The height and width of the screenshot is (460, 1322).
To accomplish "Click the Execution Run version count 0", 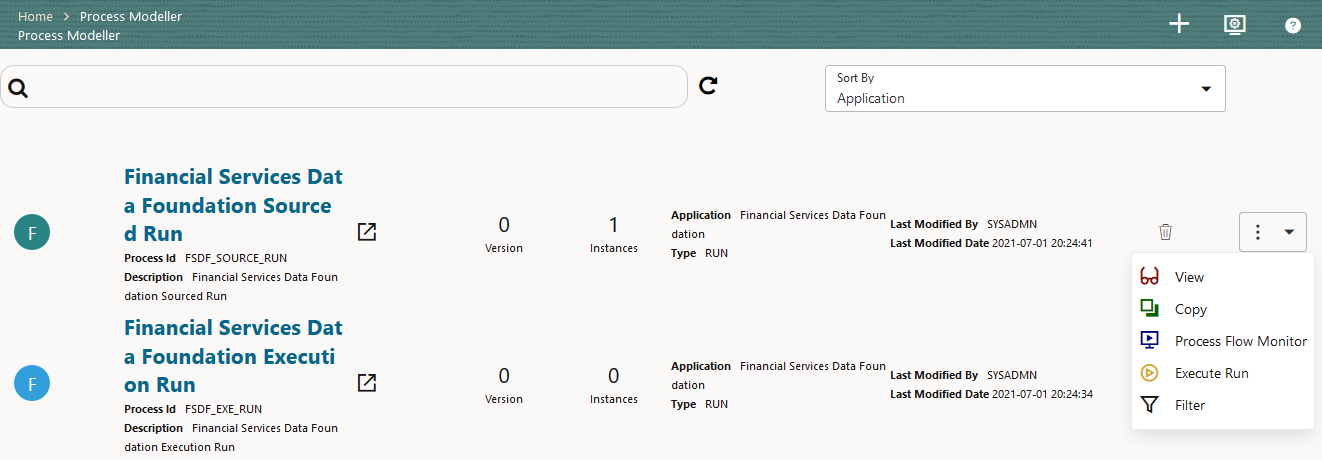I will click(504, 375).
